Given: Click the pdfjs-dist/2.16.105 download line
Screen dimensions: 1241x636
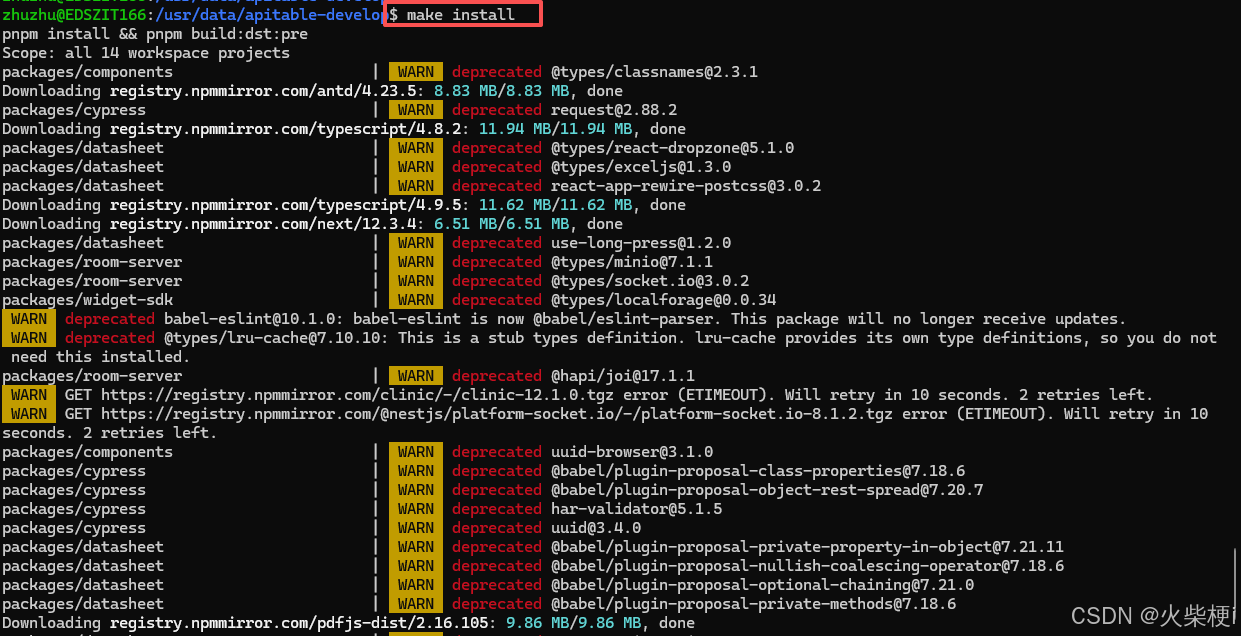Looking at the screenshot, I should (x=348, y=623).
